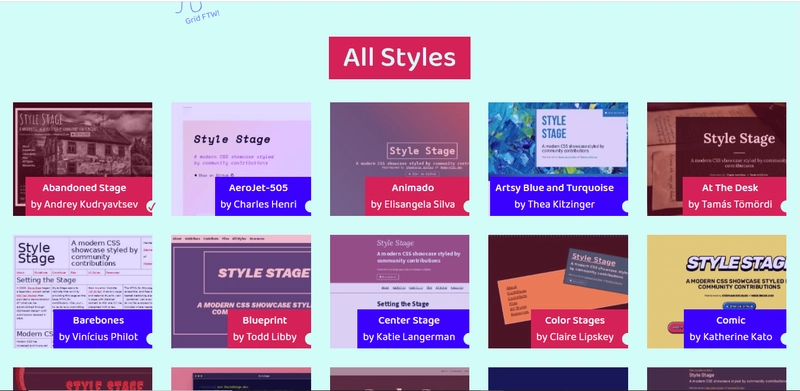Screen dimensions: 800x391
Task: Open Center Stage by Katie Langerman
Action: [409, 329]
